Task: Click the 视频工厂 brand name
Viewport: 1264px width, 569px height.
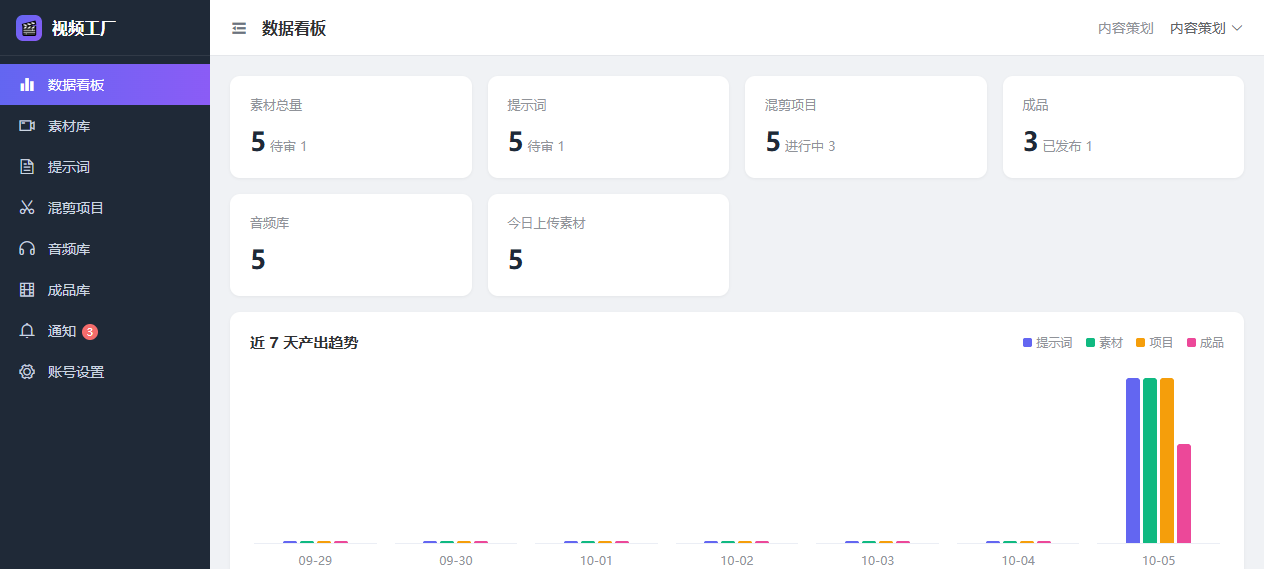Action: (84, 28)
